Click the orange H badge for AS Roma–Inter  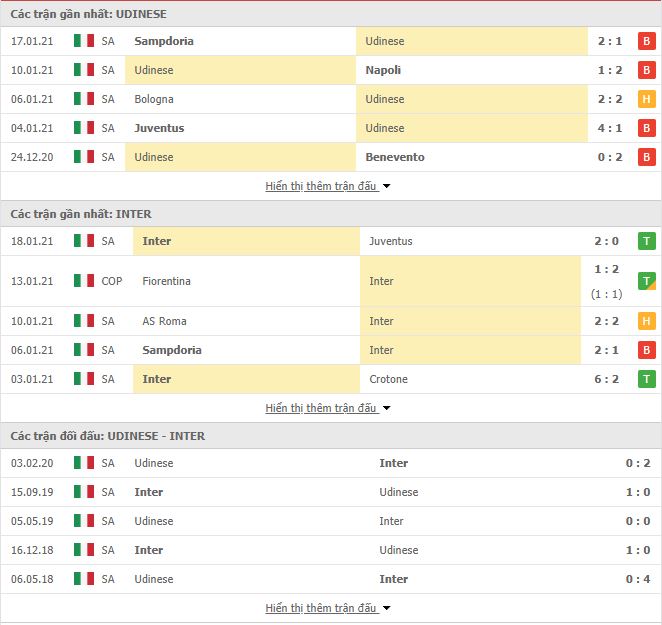[646, 321]
